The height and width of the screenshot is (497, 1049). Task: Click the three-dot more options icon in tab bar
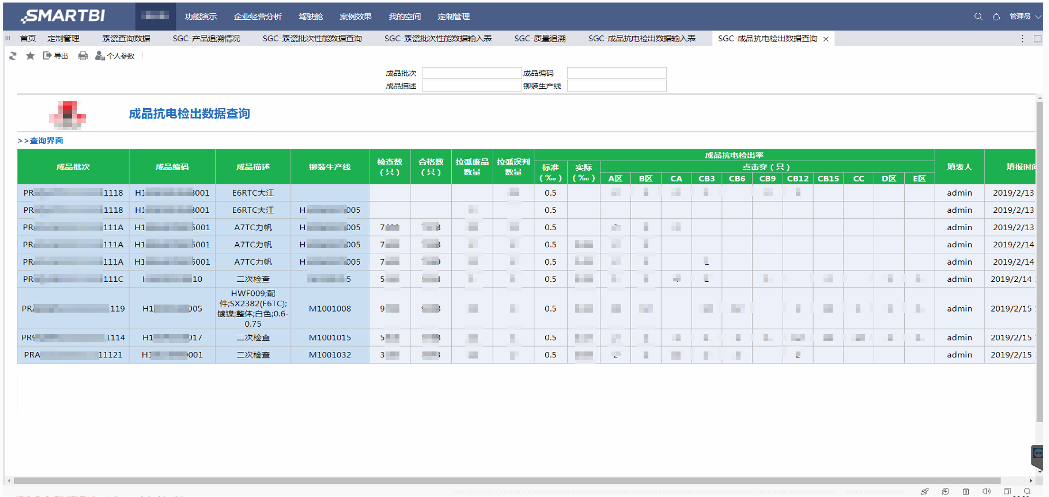point(1022,39)
